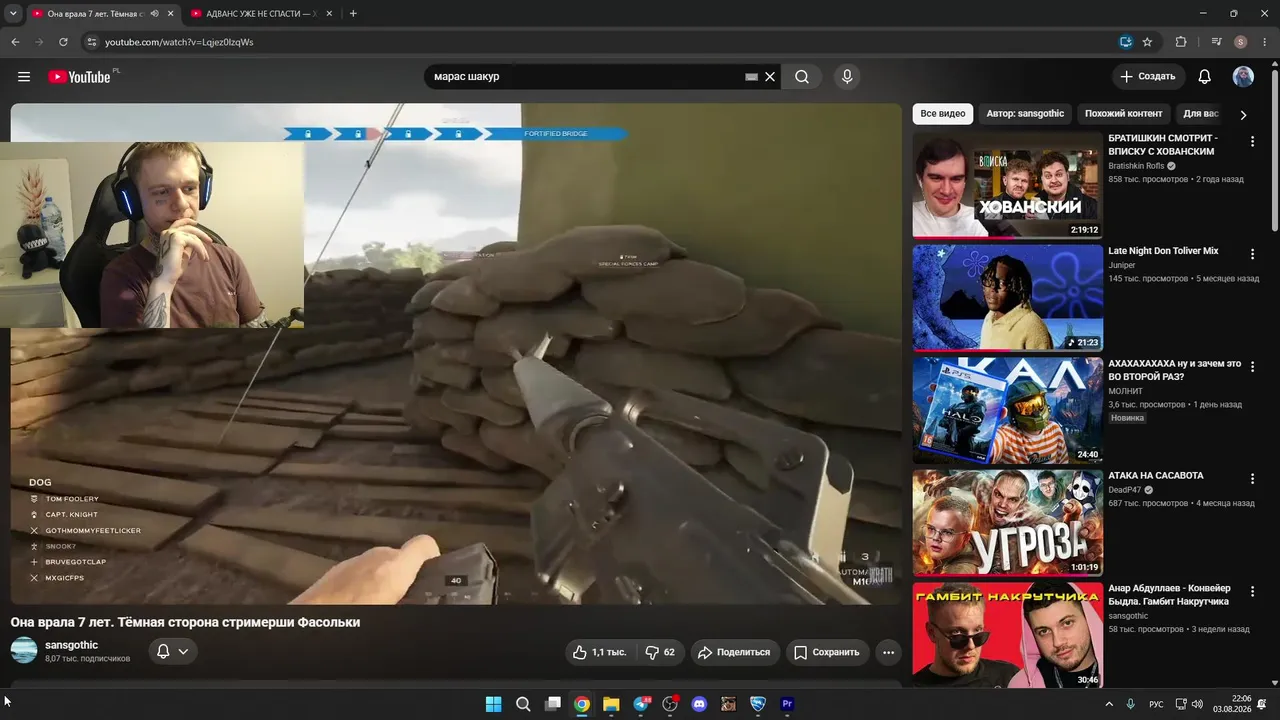Image resolution: width=1280 pixels, height=720 pixels.
Task: Open the on-screen keyboard in search box
Action: click(x=751, y=77)
